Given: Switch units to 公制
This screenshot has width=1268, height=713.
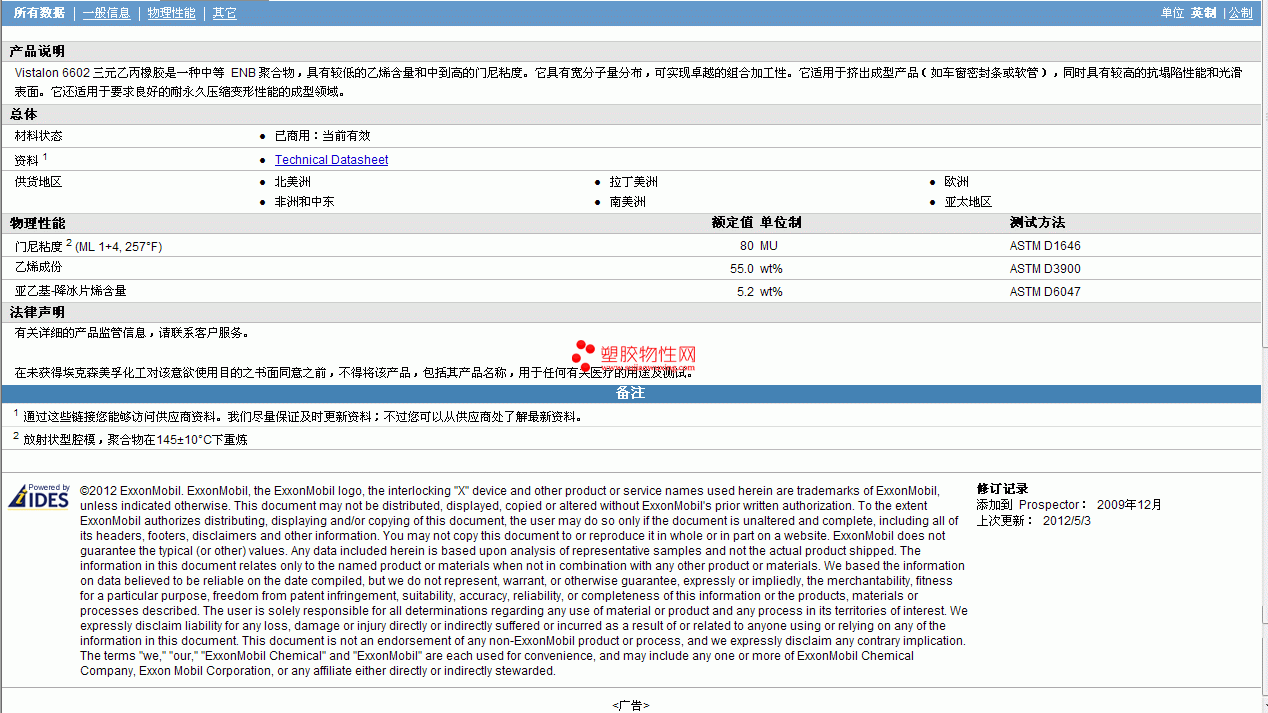Looking at the screenshot, I should 1240,13.
